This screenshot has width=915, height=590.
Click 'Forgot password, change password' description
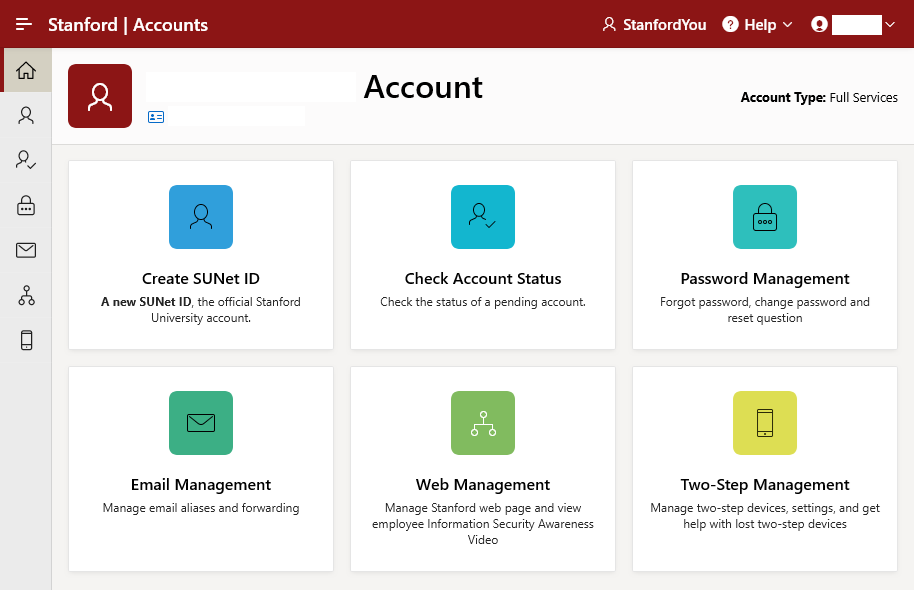[764, 310]
